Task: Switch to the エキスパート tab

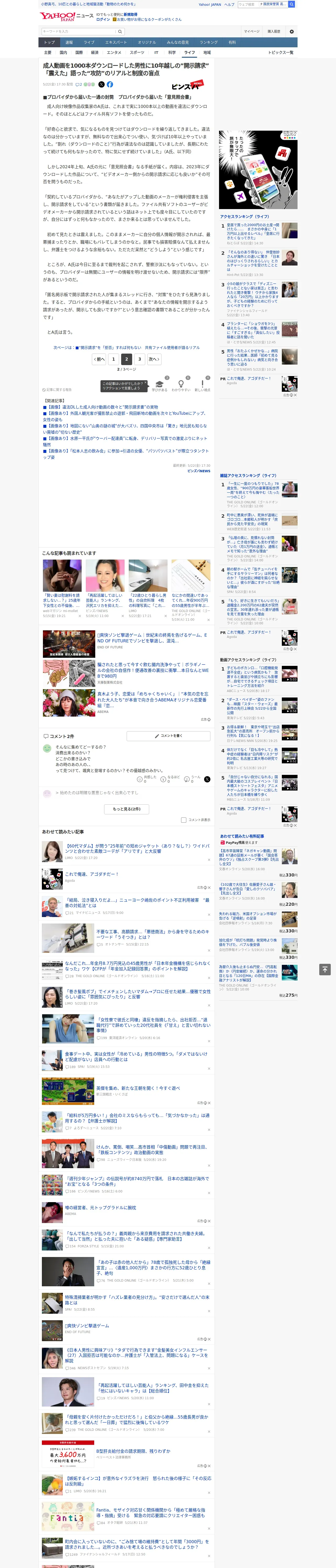Action: coord(116,42)
